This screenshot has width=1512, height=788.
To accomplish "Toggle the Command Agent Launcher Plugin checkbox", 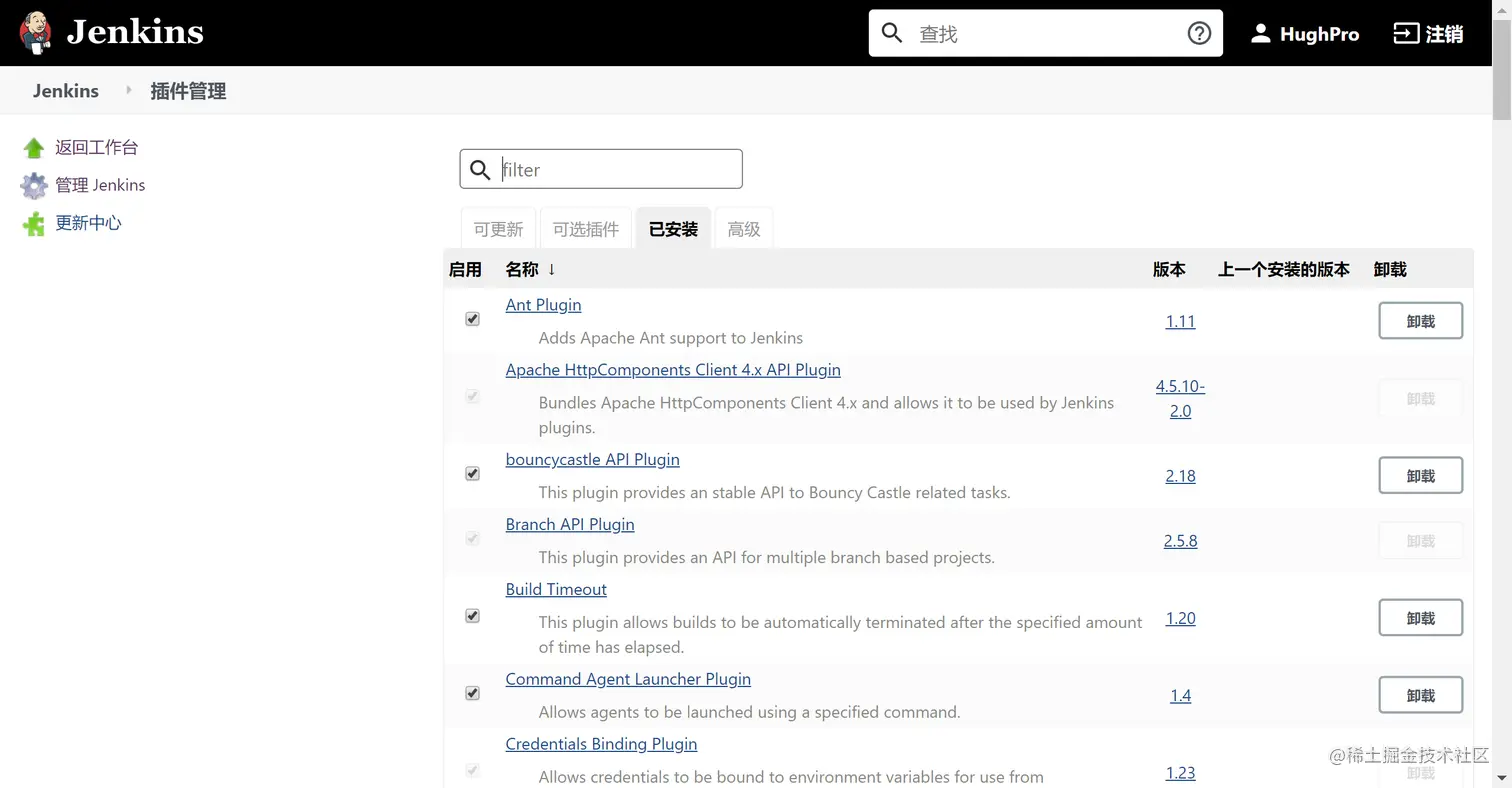I will pos(472,693).
